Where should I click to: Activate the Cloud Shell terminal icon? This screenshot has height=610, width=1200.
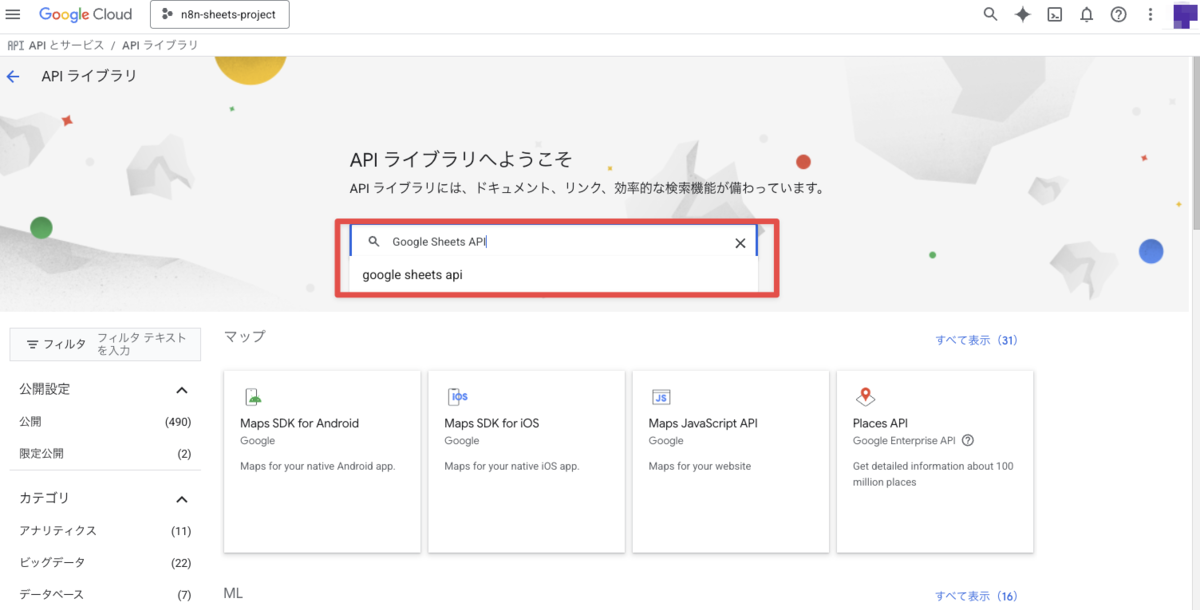tap(1054, 15)
